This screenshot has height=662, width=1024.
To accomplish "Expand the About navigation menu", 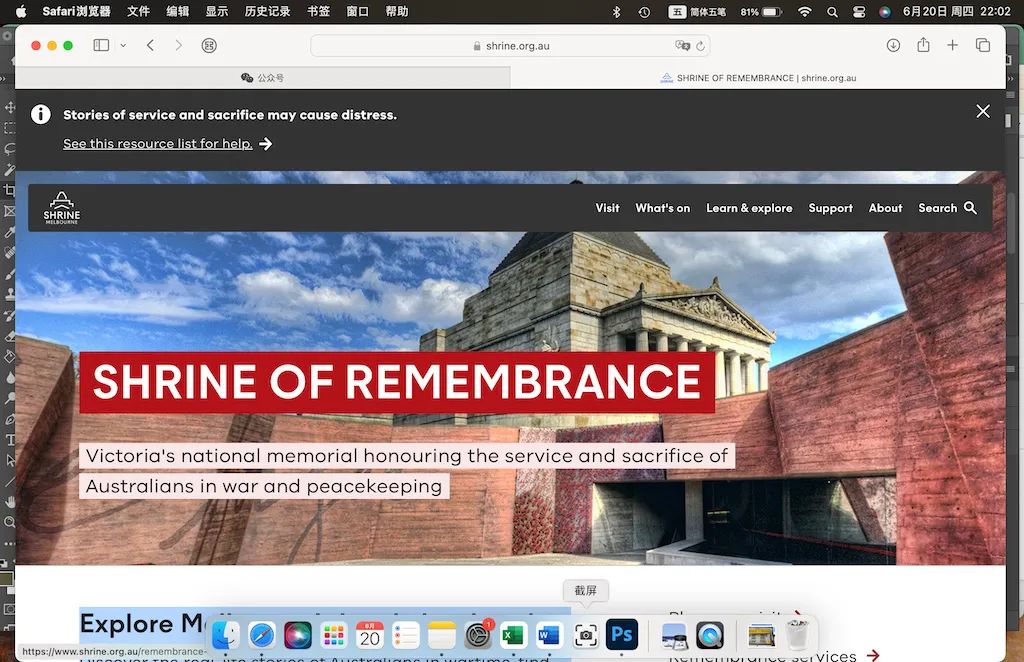I will tap(886, 208).
